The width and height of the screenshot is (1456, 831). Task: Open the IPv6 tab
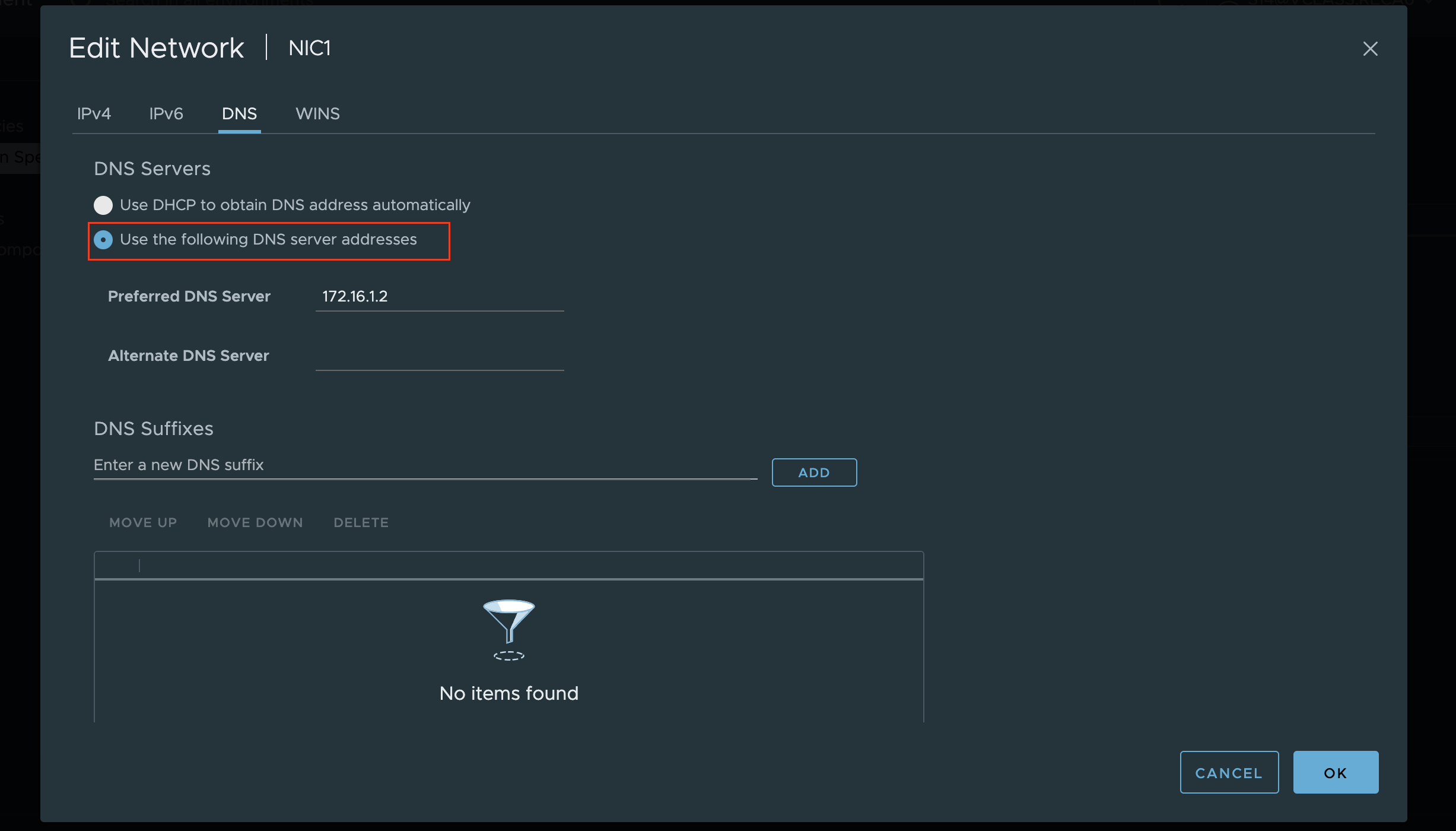166,113
